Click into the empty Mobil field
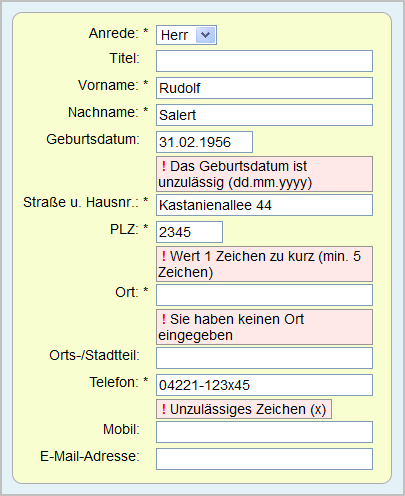Screen dimensions: 405x496 (264, 432)
